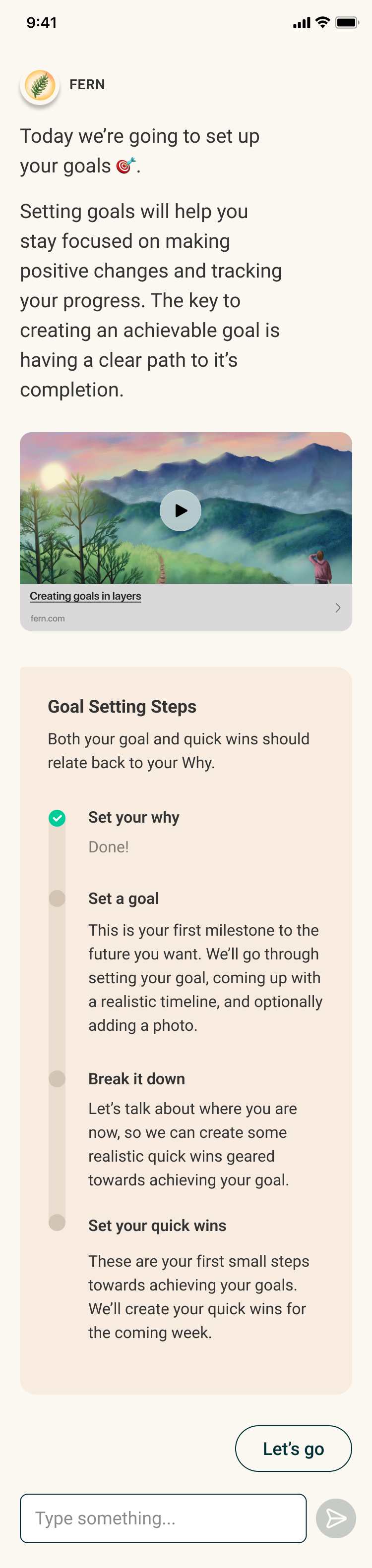Screen dimensions: 372x1568
Task: Select the Set a goal step circle
Action: pyautogui.click(x=57, y=898)
